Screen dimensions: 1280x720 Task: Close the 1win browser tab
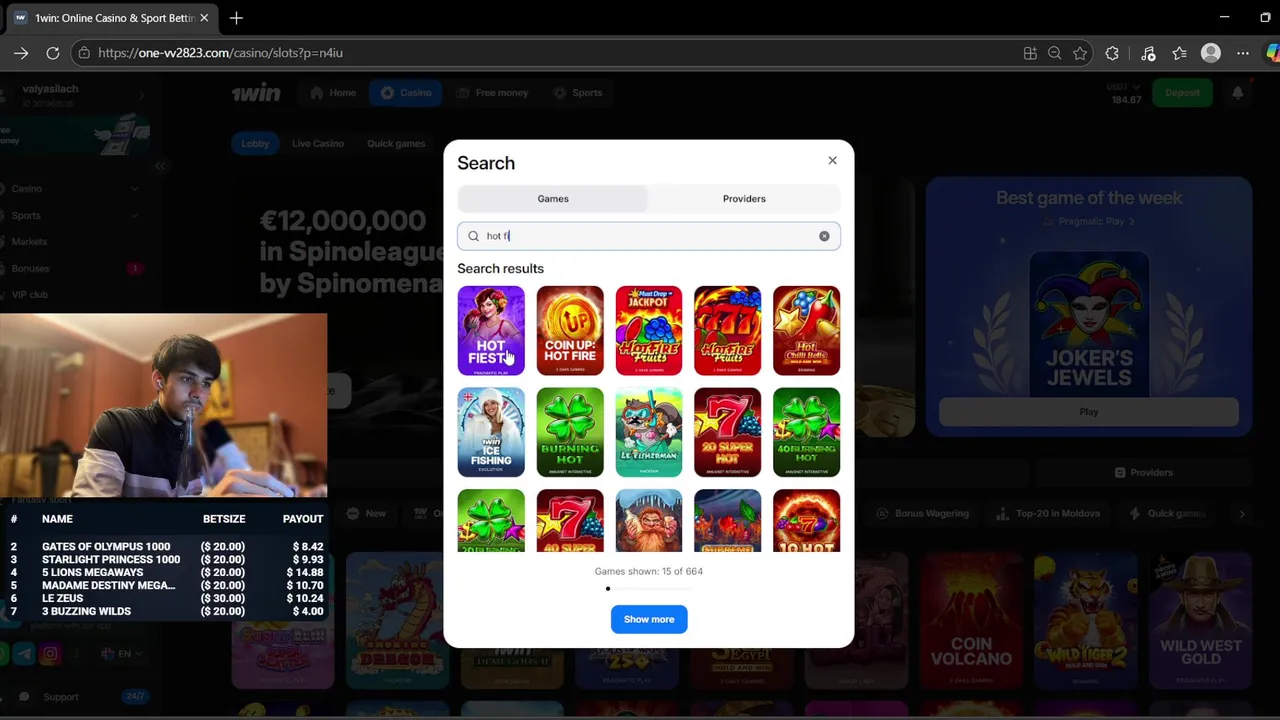(x=204, y=18)
